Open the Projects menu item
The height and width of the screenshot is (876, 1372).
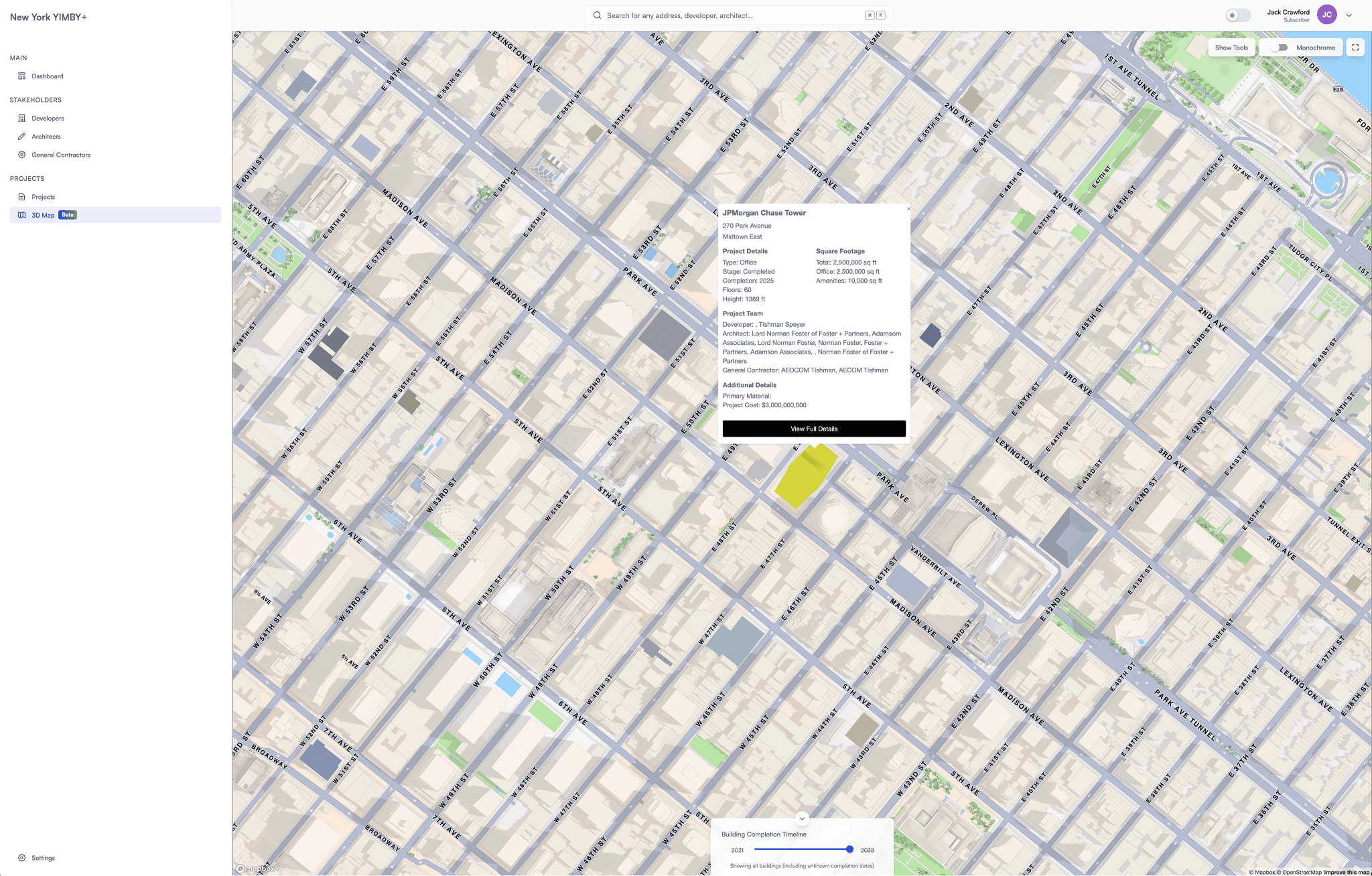(x=44, y=197)
